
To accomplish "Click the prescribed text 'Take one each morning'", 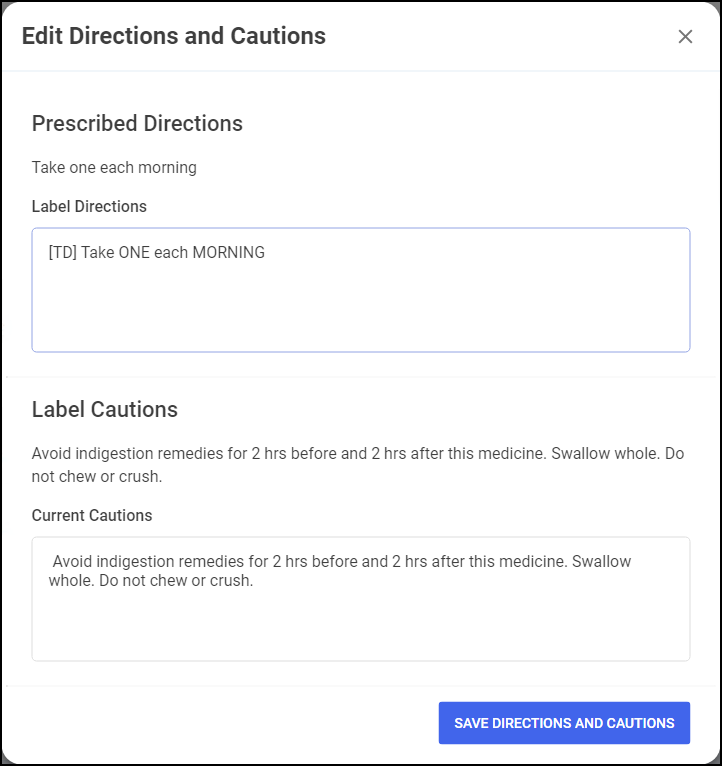I will pos(114,167).
